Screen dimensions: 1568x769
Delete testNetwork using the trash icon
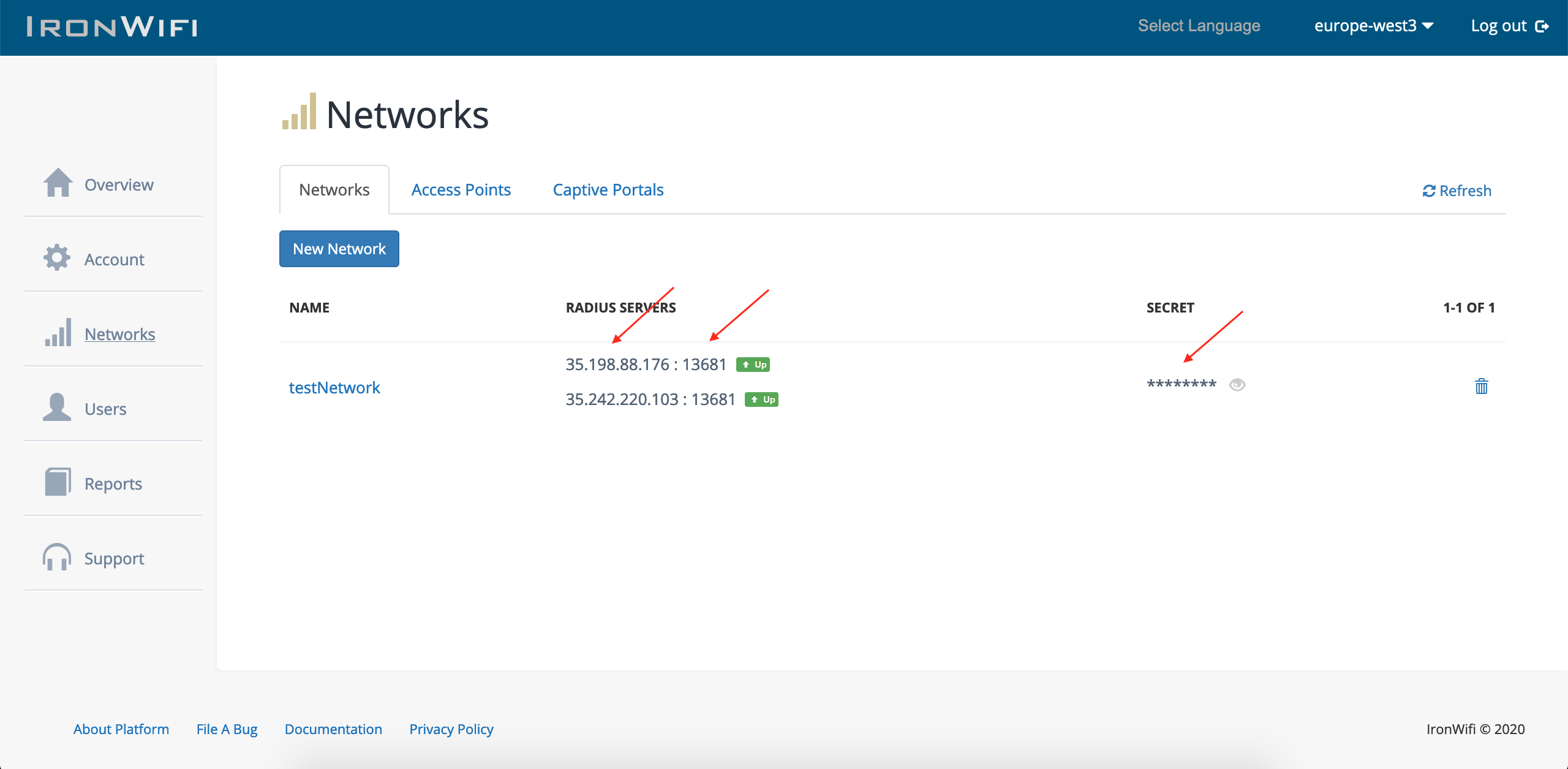click(1481, 386)
